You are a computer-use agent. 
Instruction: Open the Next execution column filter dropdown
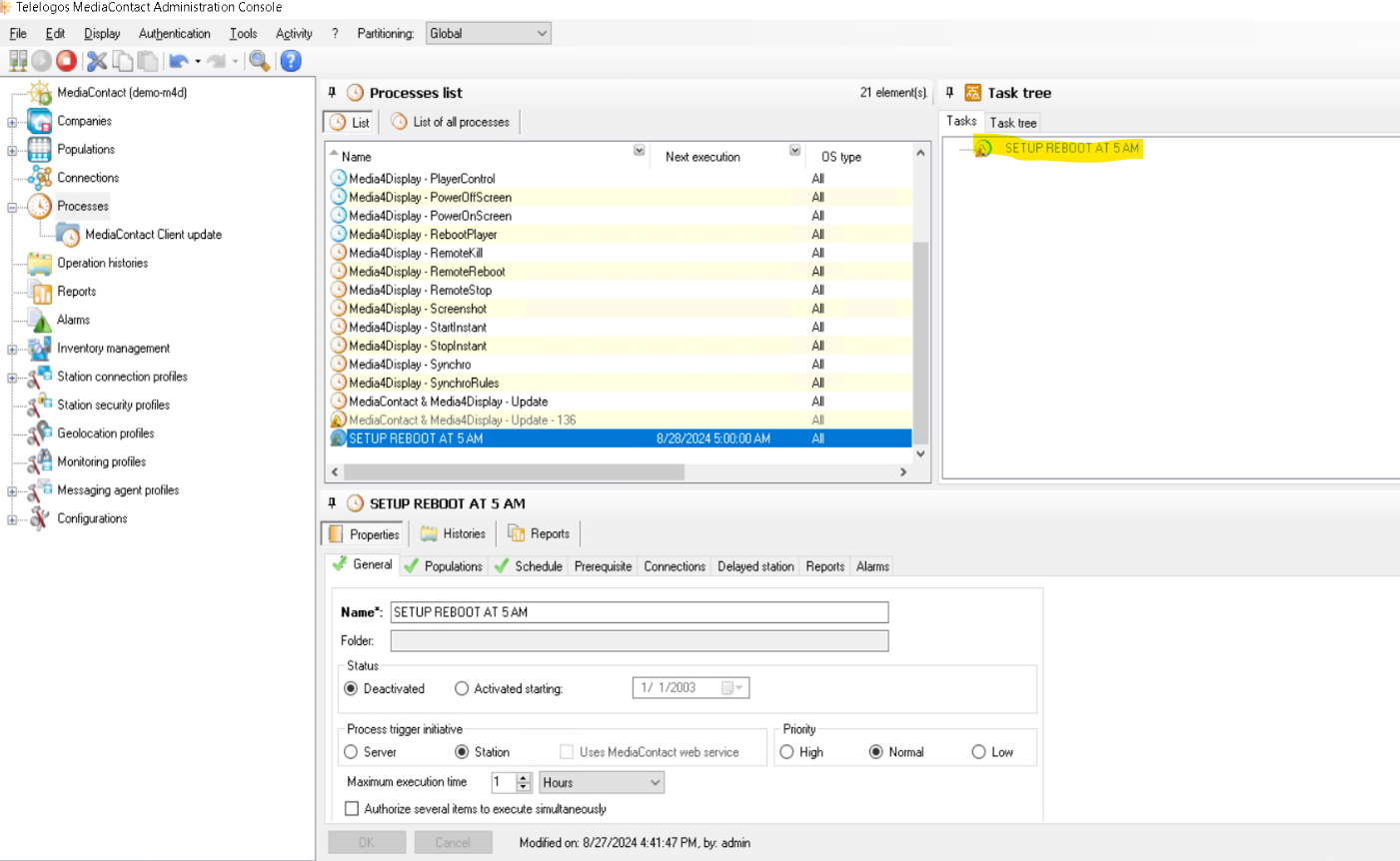tap(794, 151)
